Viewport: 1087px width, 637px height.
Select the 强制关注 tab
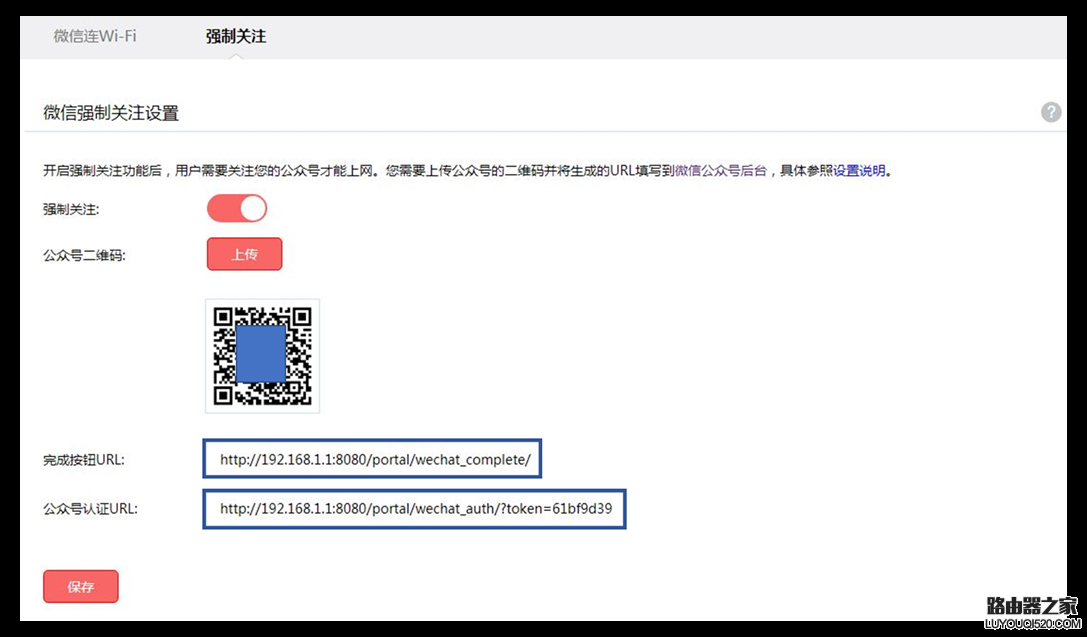[x=236, y=36]
